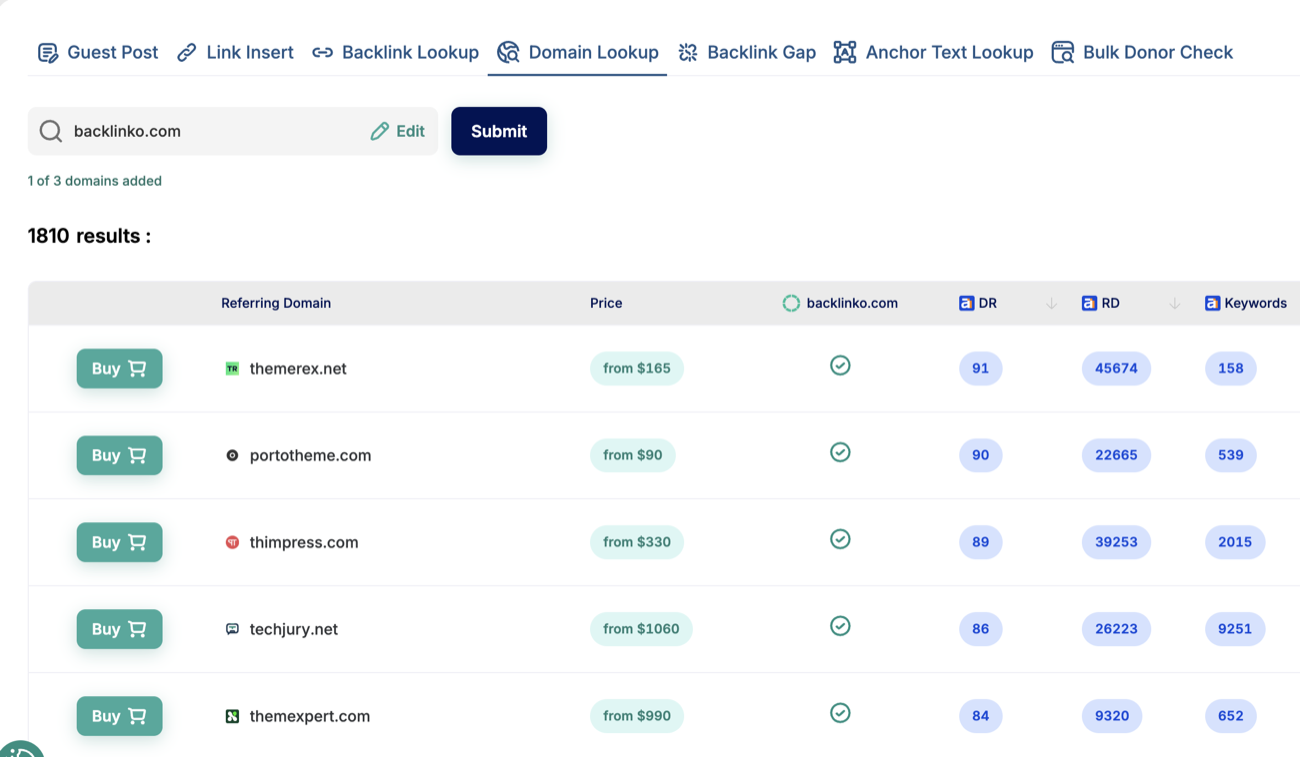Click the search magnifier icon

[51, 131]
